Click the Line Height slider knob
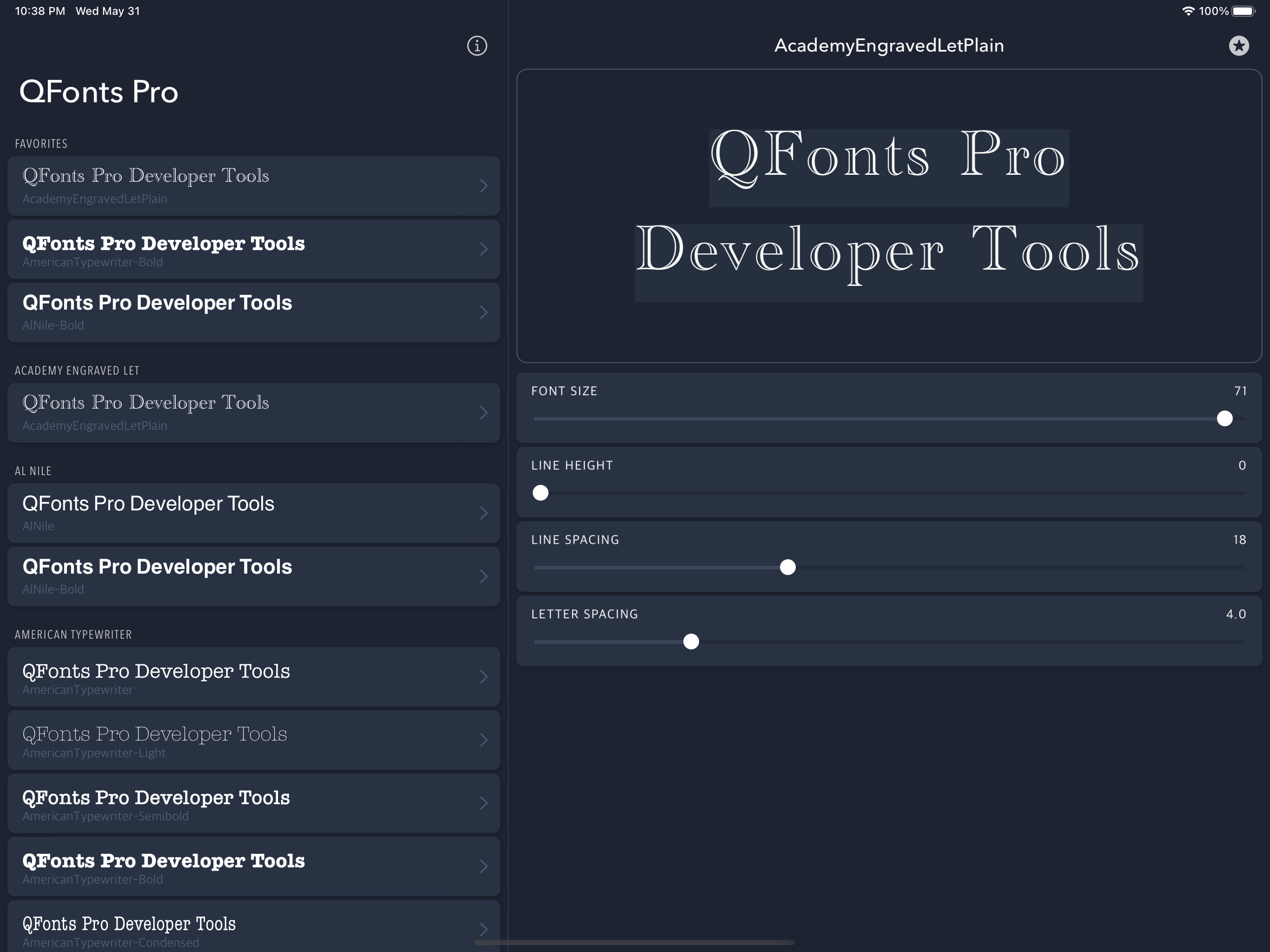 (x=540, y=493)
